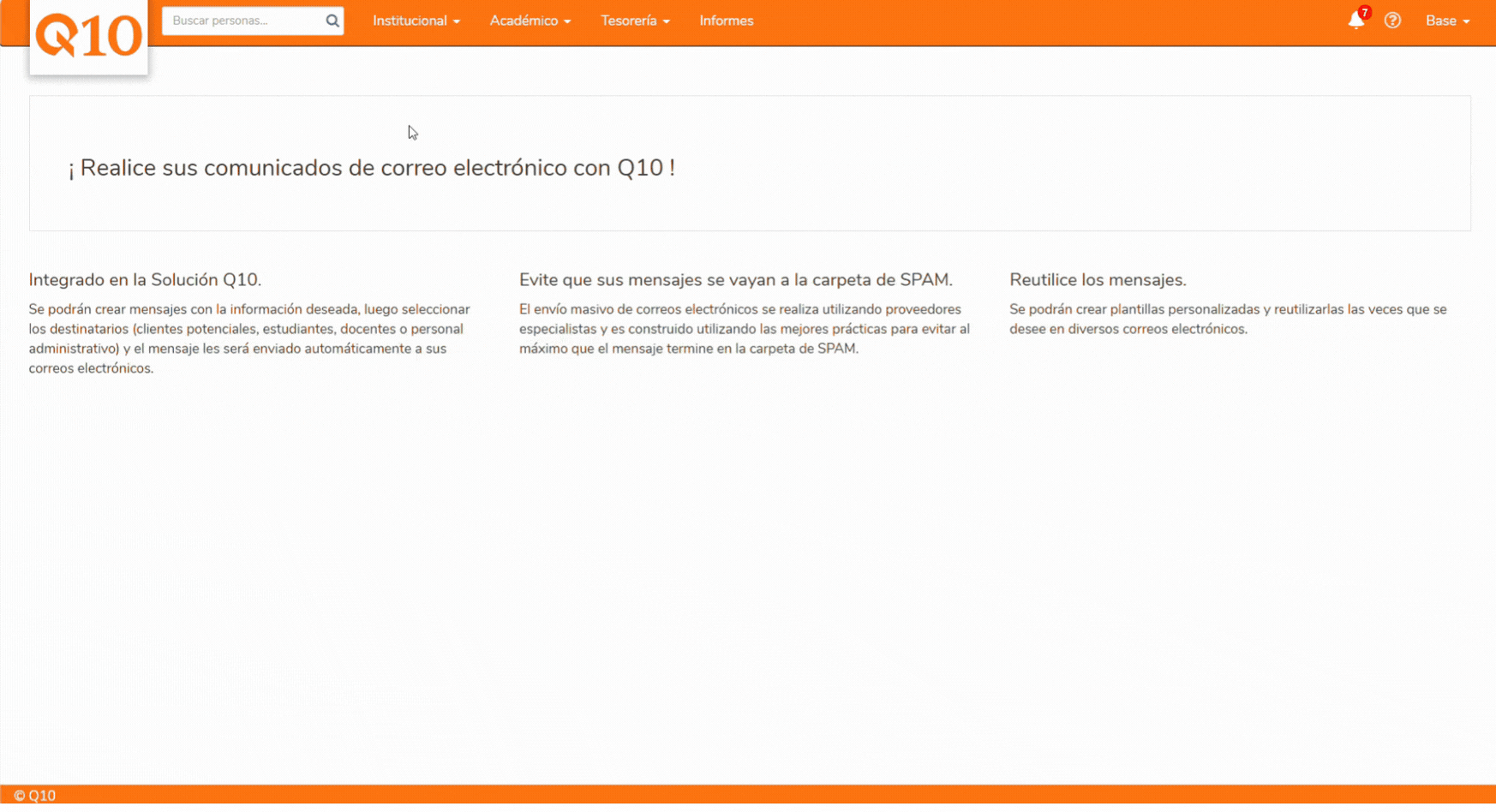Image resolution: width=1496 pixels, height=812 pixels.
Task: Click the paragraph starting 'Se podrán crear plantillas'
Action: (x=1228, y=319)
